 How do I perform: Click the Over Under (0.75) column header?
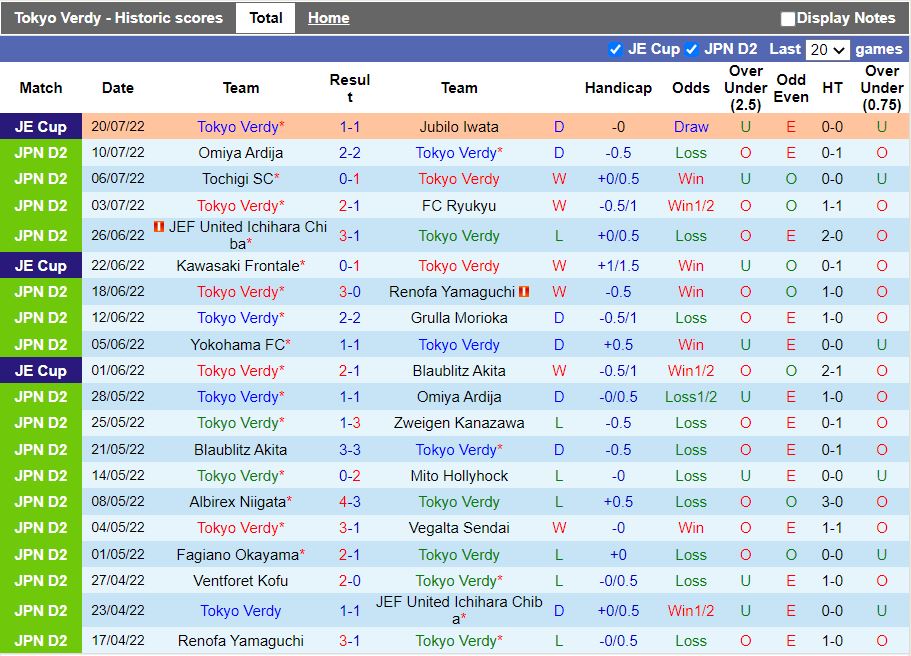pyautogui.click(x=881, y=88)
